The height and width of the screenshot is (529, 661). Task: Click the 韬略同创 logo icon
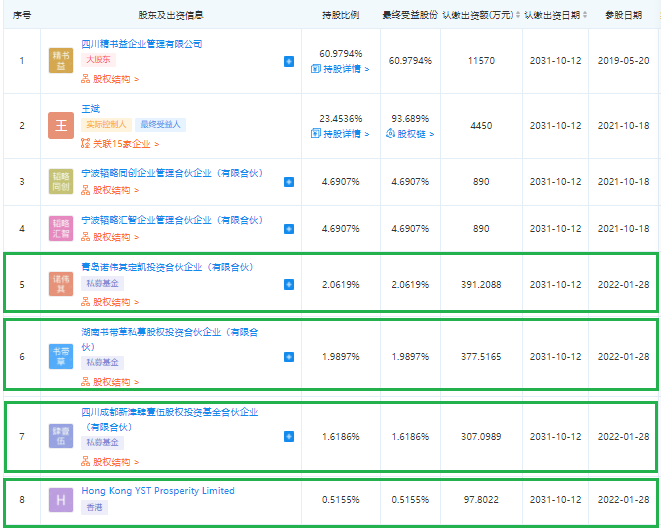tap(61, 182)
